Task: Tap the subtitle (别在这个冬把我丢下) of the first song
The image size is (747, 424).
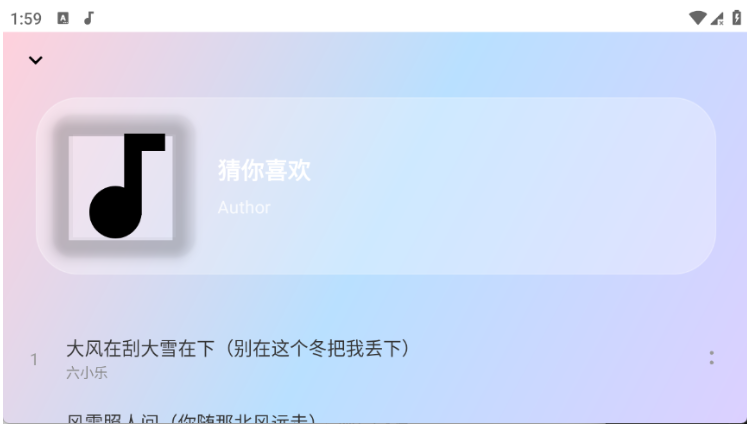Action: pos(317,349)
